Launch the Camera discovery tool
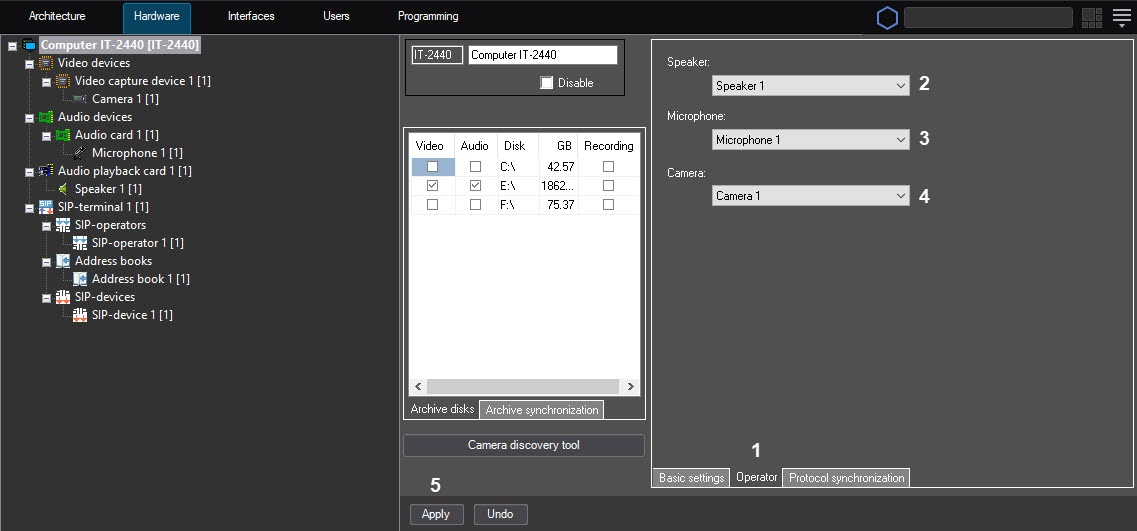Screen dimensions: 1137x531 click(523, 445)
